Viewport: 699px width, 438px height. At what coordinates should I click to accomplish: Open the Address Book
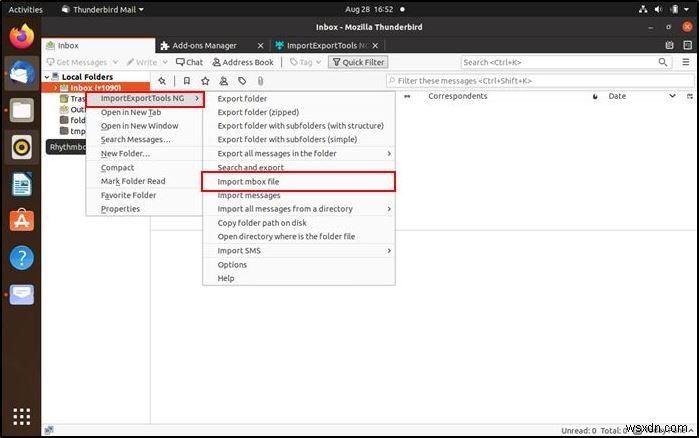pos(243,62)
